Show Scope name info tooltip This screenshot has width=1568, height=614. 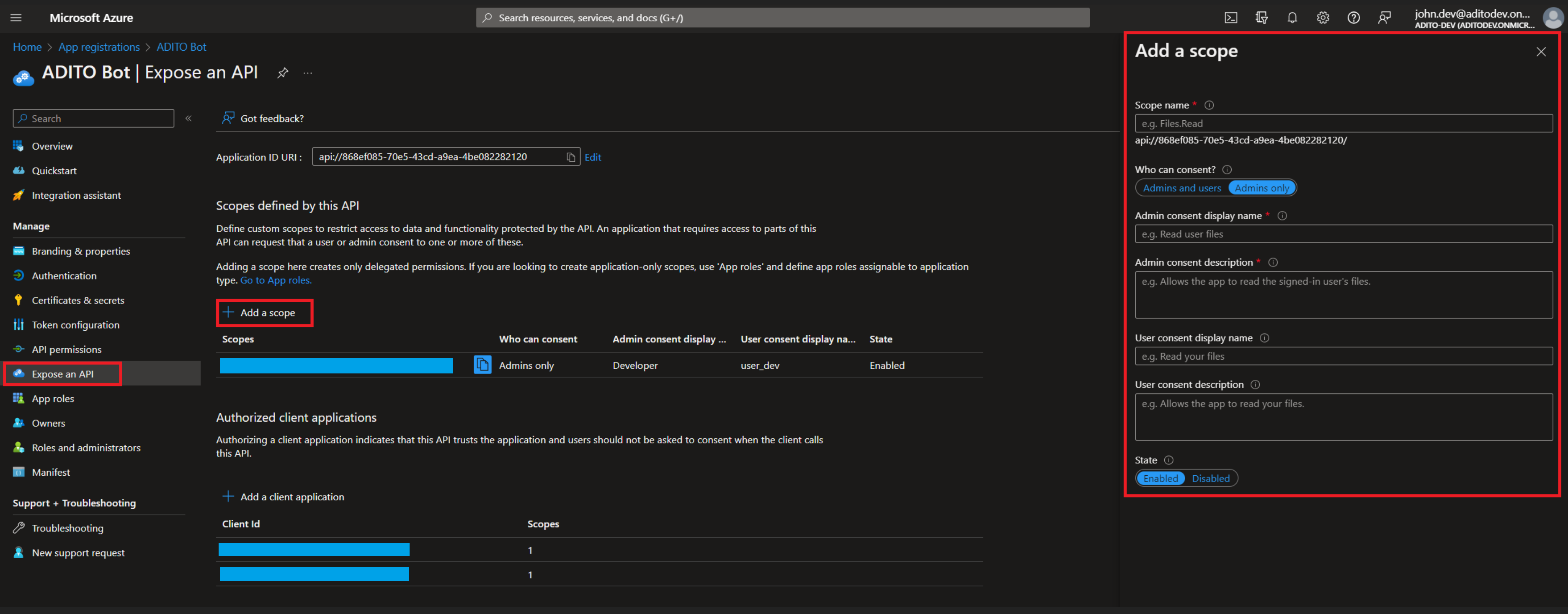(x=1209, y=105)
